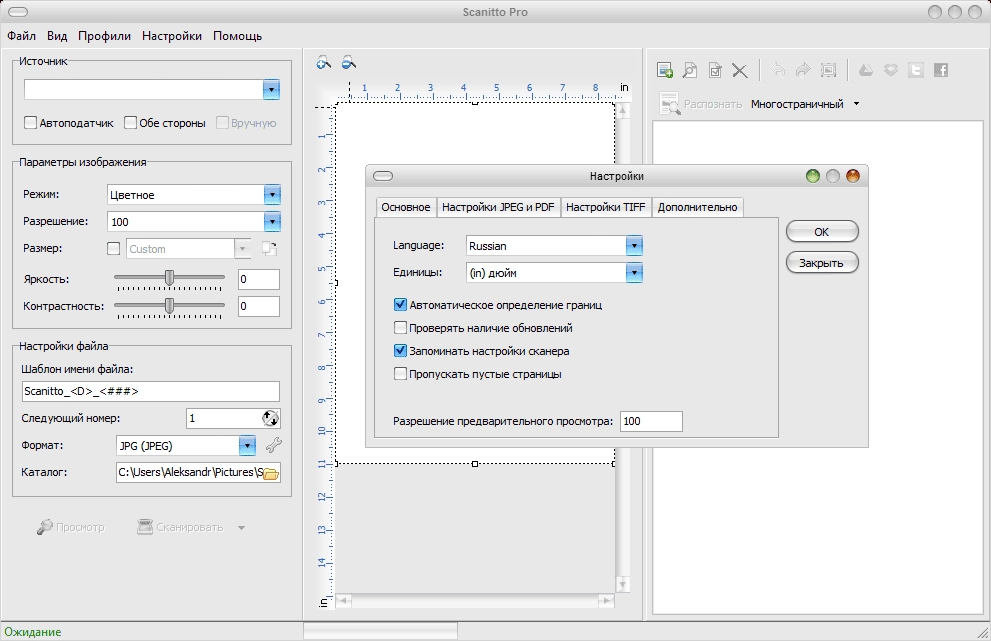Viewport: 991px width, 641px height.
Task: Click the Просмотр preview button
Action: point(71,527)
